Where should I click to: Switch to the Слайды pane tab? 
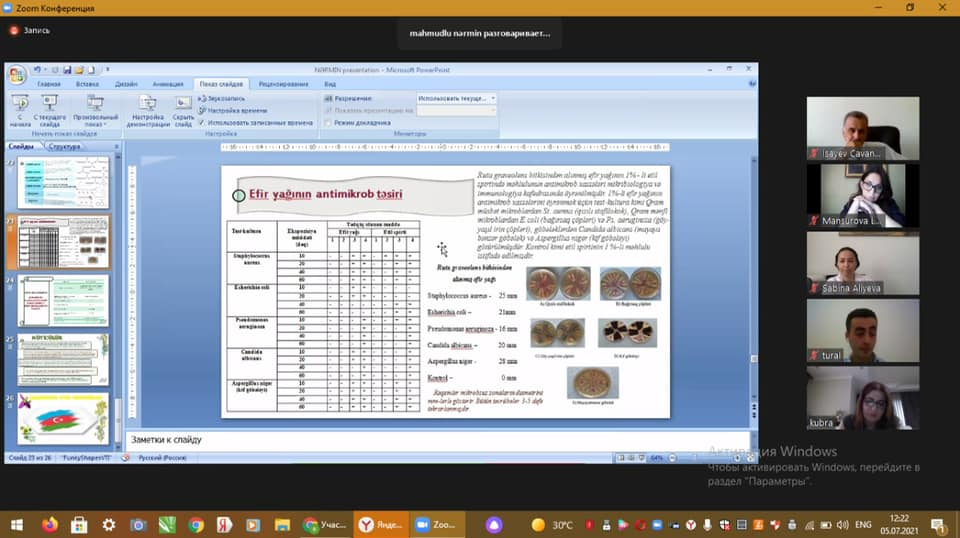coord(21,147)
